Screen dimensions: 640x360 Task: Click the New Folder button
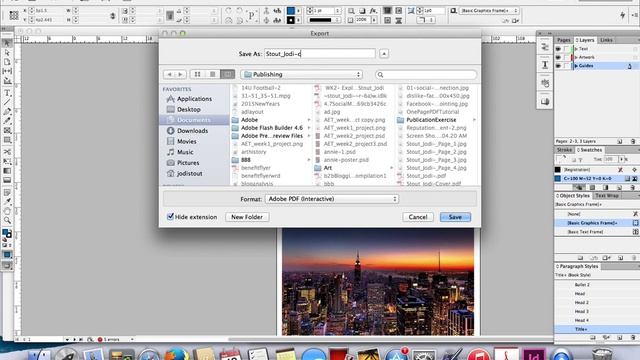pyautogui.click(x=247, y=217)
